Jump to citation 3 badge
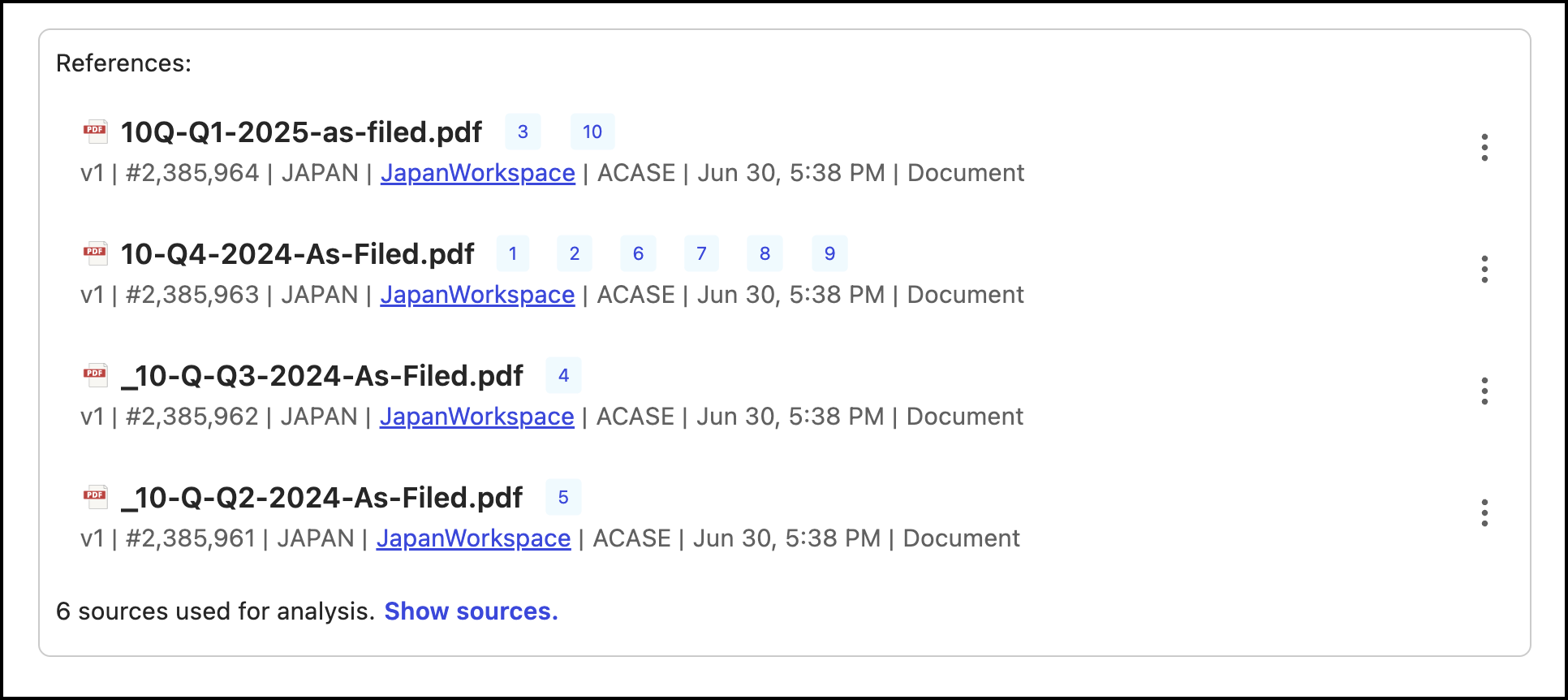 pyautogui.click(x=523, y=132)
